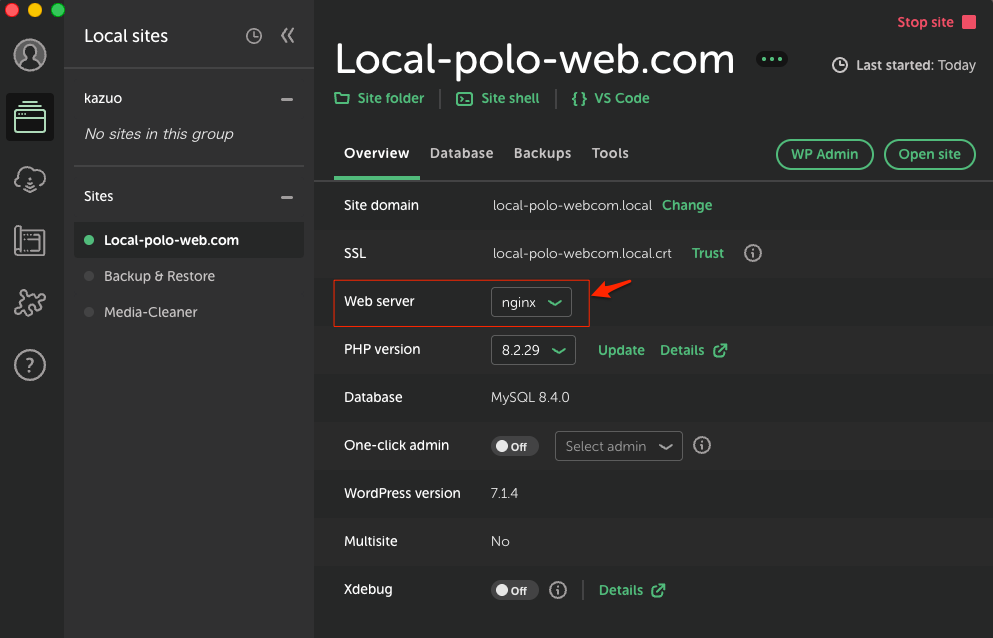Open the Web server nginx dropdown

point(531,302)
